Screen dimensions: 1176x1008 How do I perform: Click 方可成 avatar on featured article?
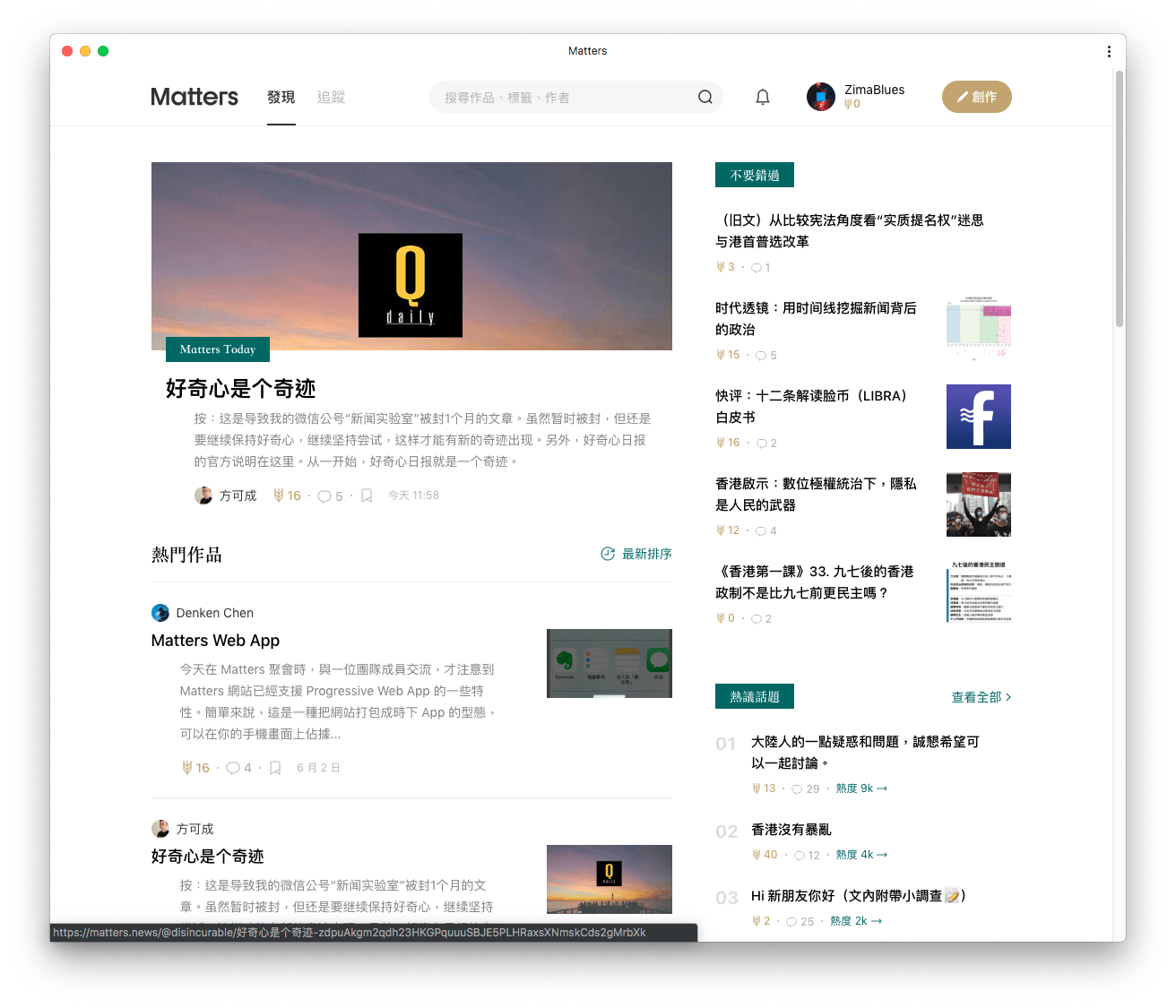click(x=203, y=495)
